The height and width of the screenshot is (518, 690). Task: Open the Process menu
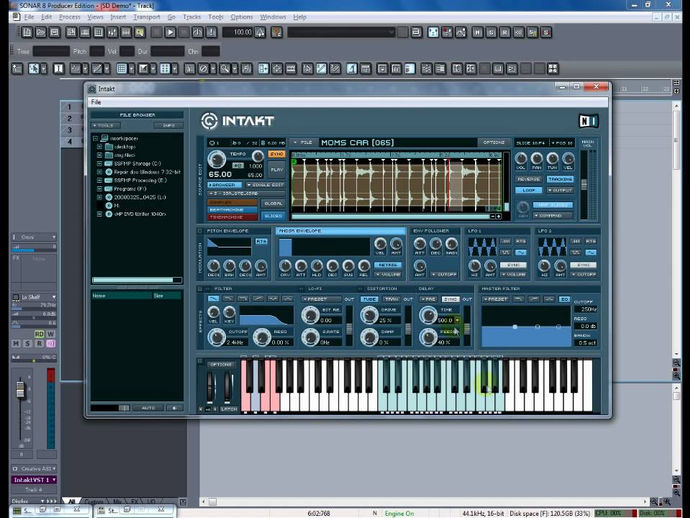[70, 17]
